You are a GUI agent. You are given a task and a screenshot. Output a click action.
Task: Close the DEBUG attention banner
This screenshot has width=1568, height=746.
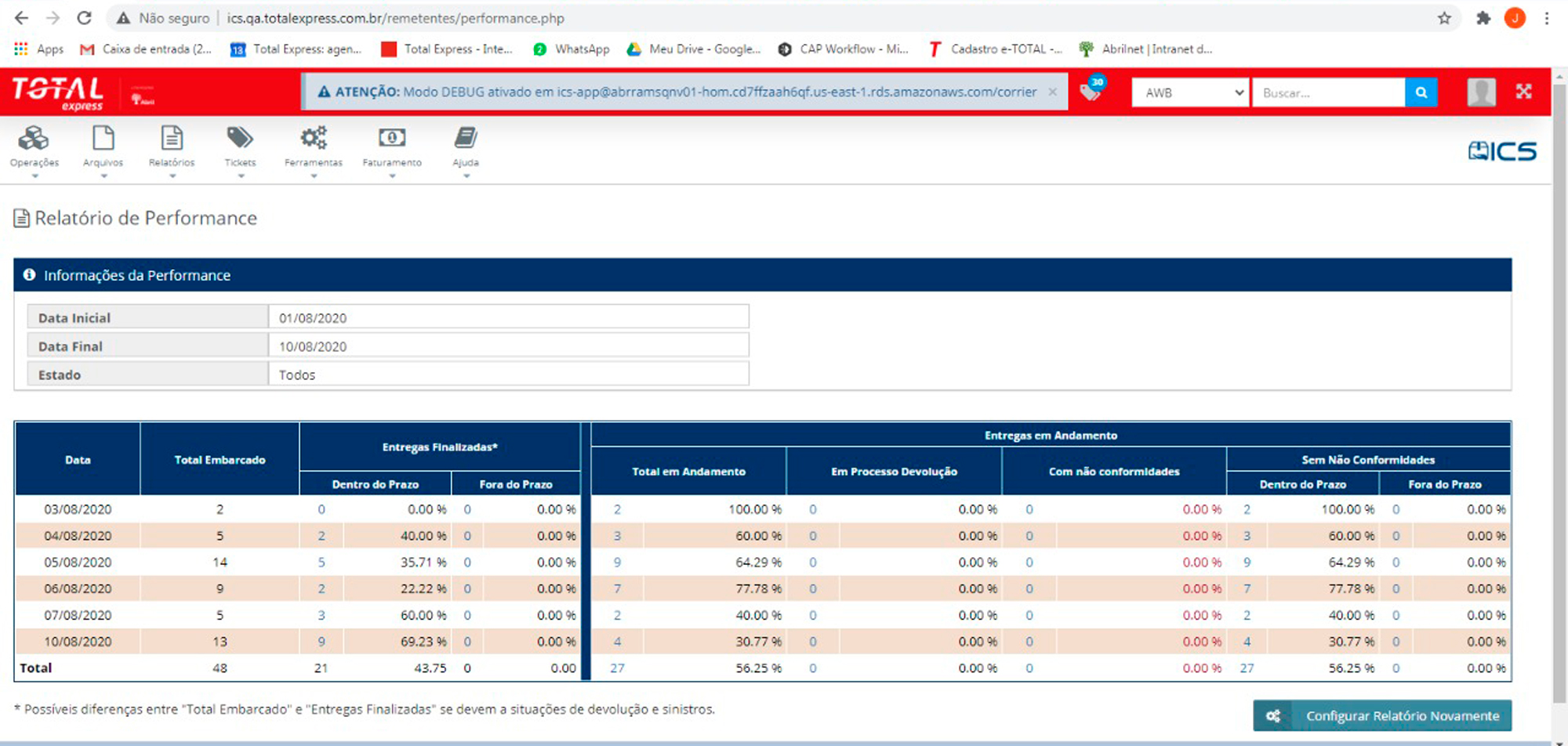coord(1053,92)
